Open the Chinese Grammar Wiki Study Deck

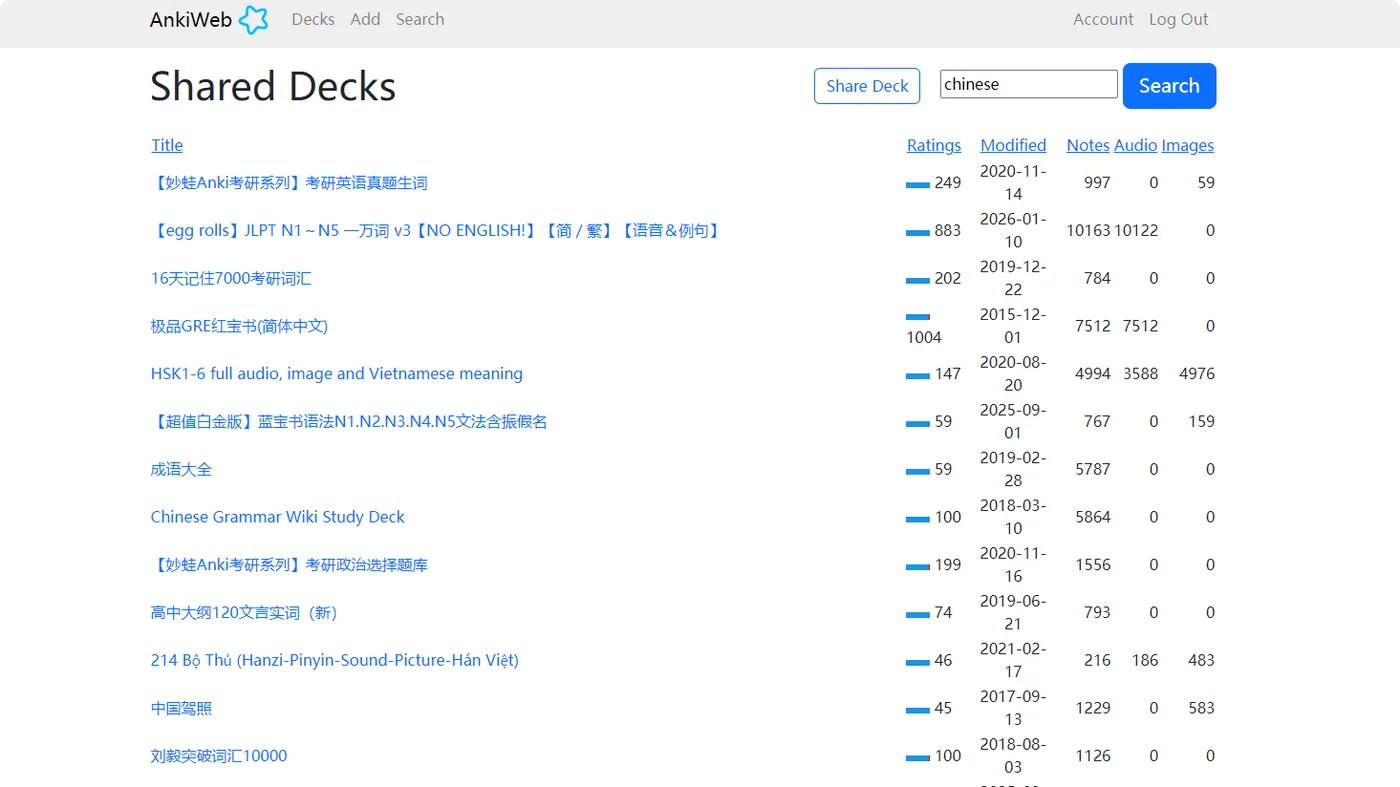point(278,517)
